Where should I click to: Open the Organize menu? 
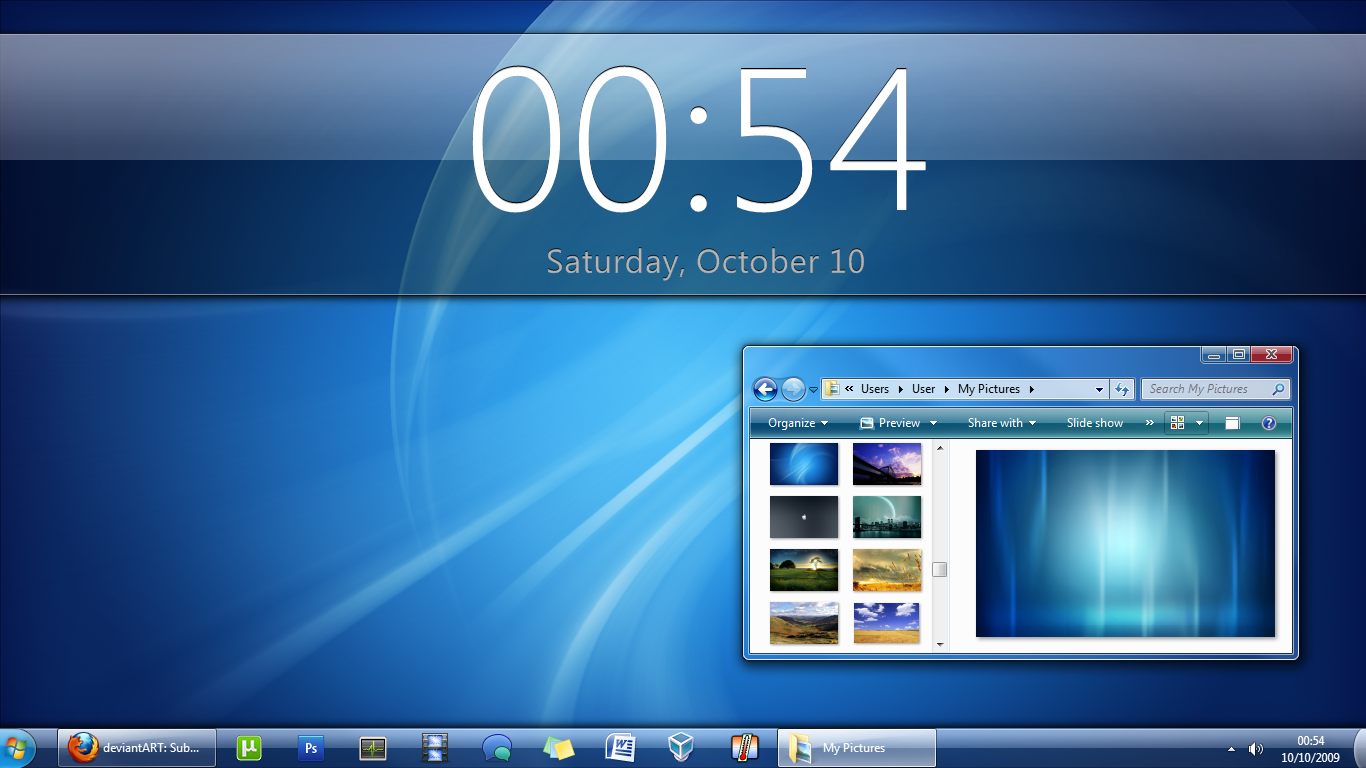(798, 423)
